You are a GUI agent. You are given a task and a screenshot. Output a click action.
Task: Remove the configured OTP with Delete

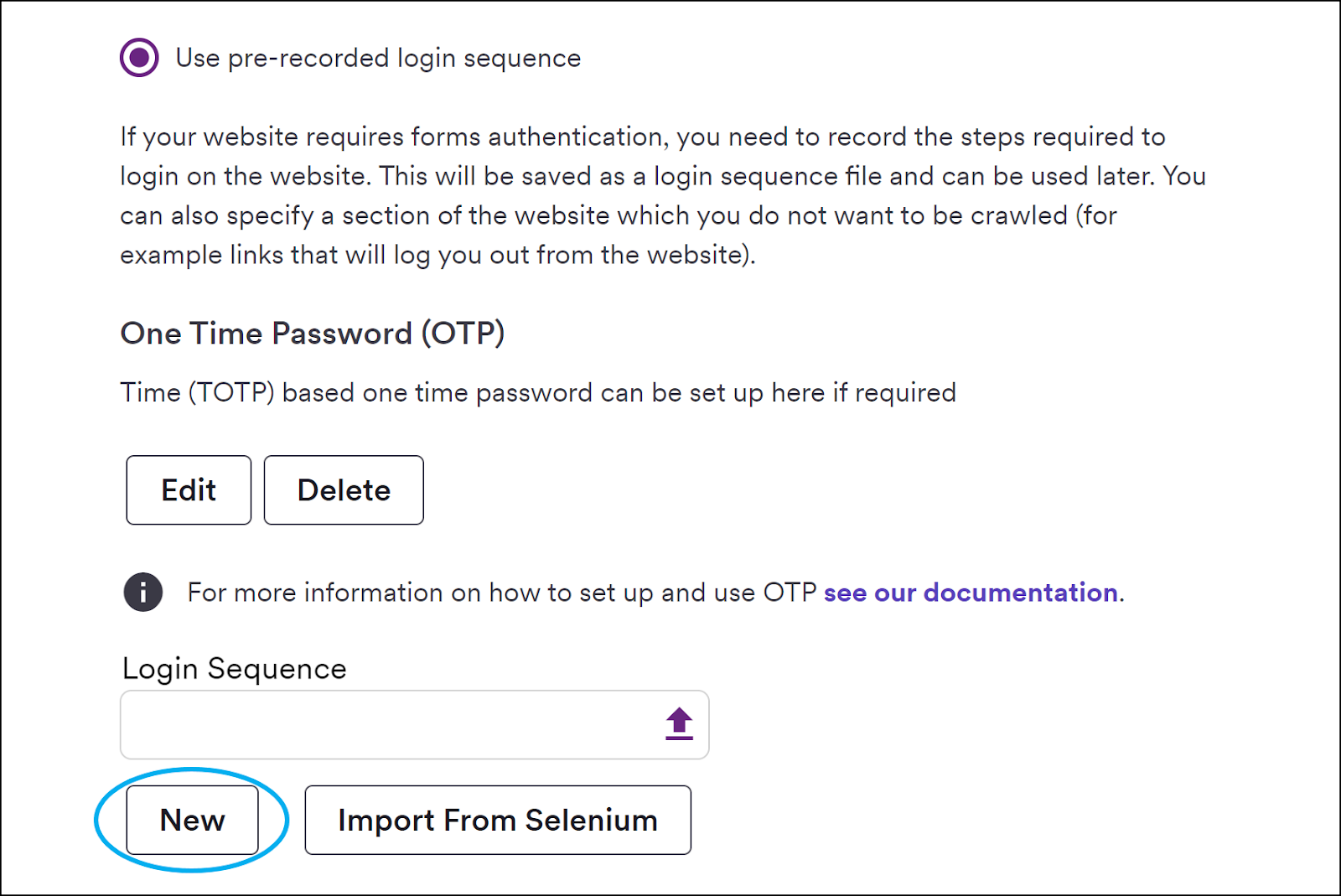pyautogui.click(x=344, y=490)
